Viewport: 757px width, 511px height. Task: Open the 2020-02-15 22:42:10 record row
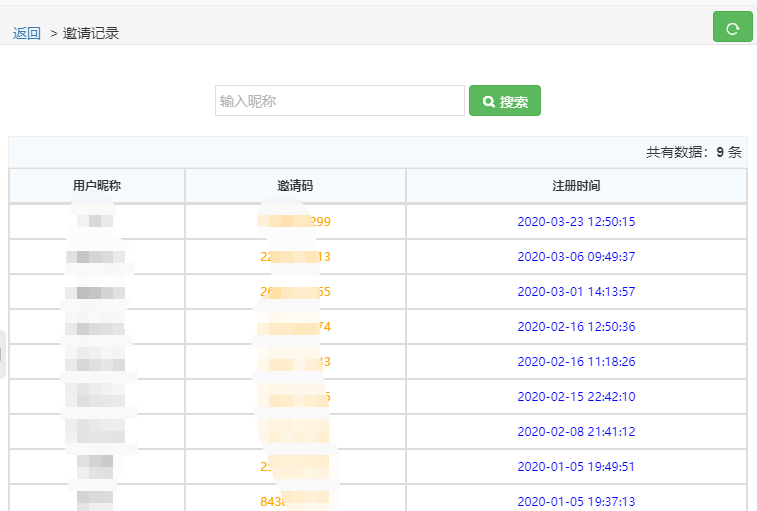[x=576, y=397]
